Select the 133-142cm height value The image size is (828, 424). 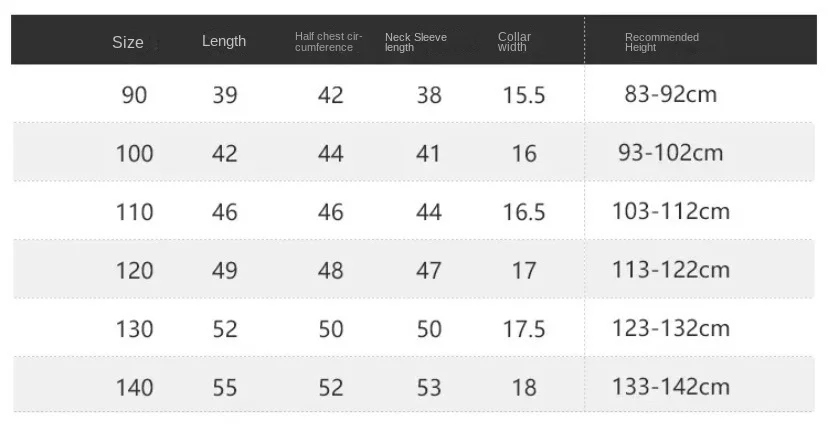pyautogui.click(x=670, y=387)
